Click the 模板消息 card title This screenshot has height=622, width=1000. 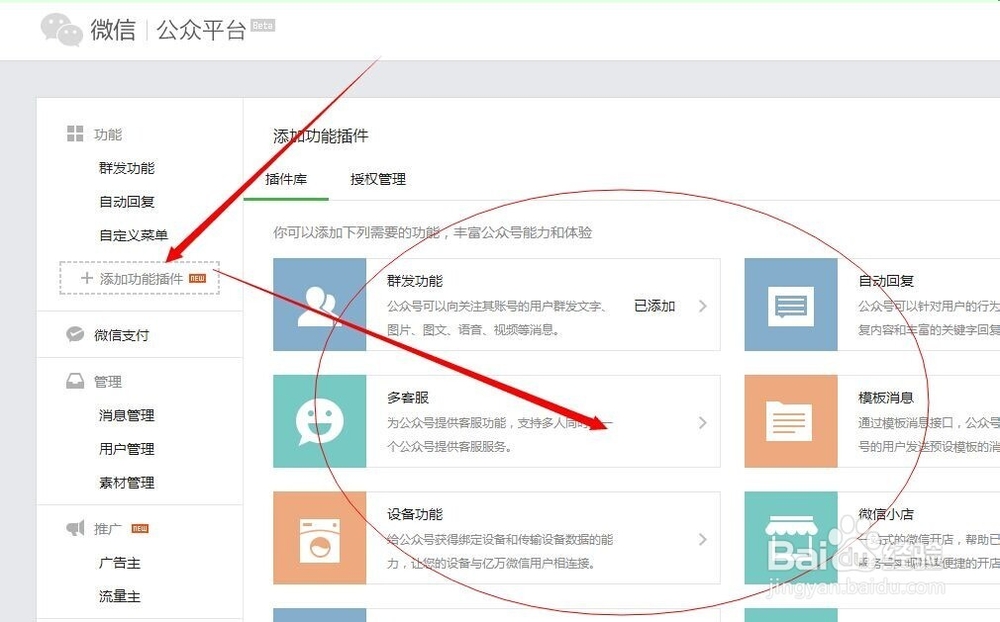886,397
